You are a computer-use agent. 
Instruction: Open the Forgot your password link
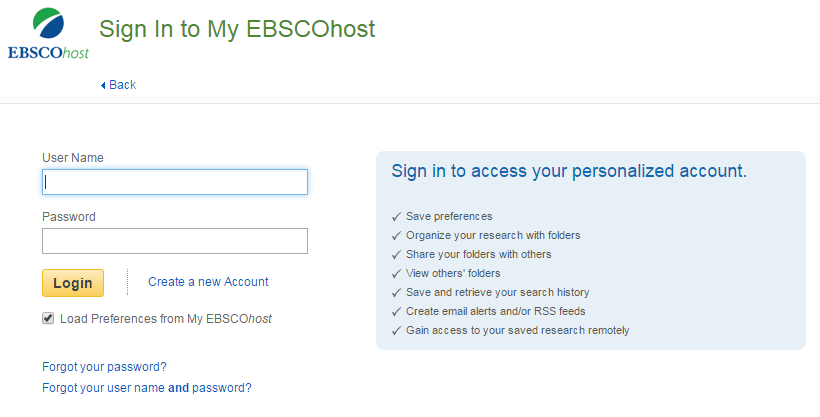[x=104, y=367]
